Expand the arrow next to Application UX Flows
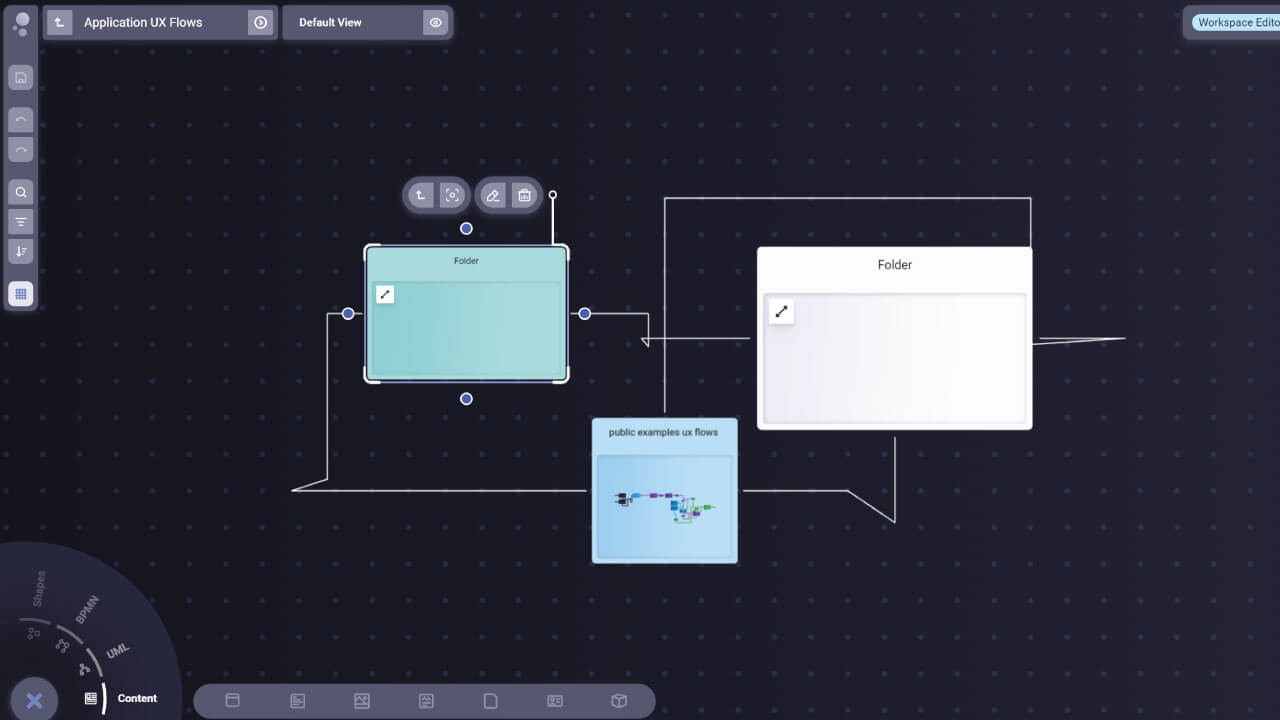The width and height of the screenshot is (1280, 720). coord(260,22)
